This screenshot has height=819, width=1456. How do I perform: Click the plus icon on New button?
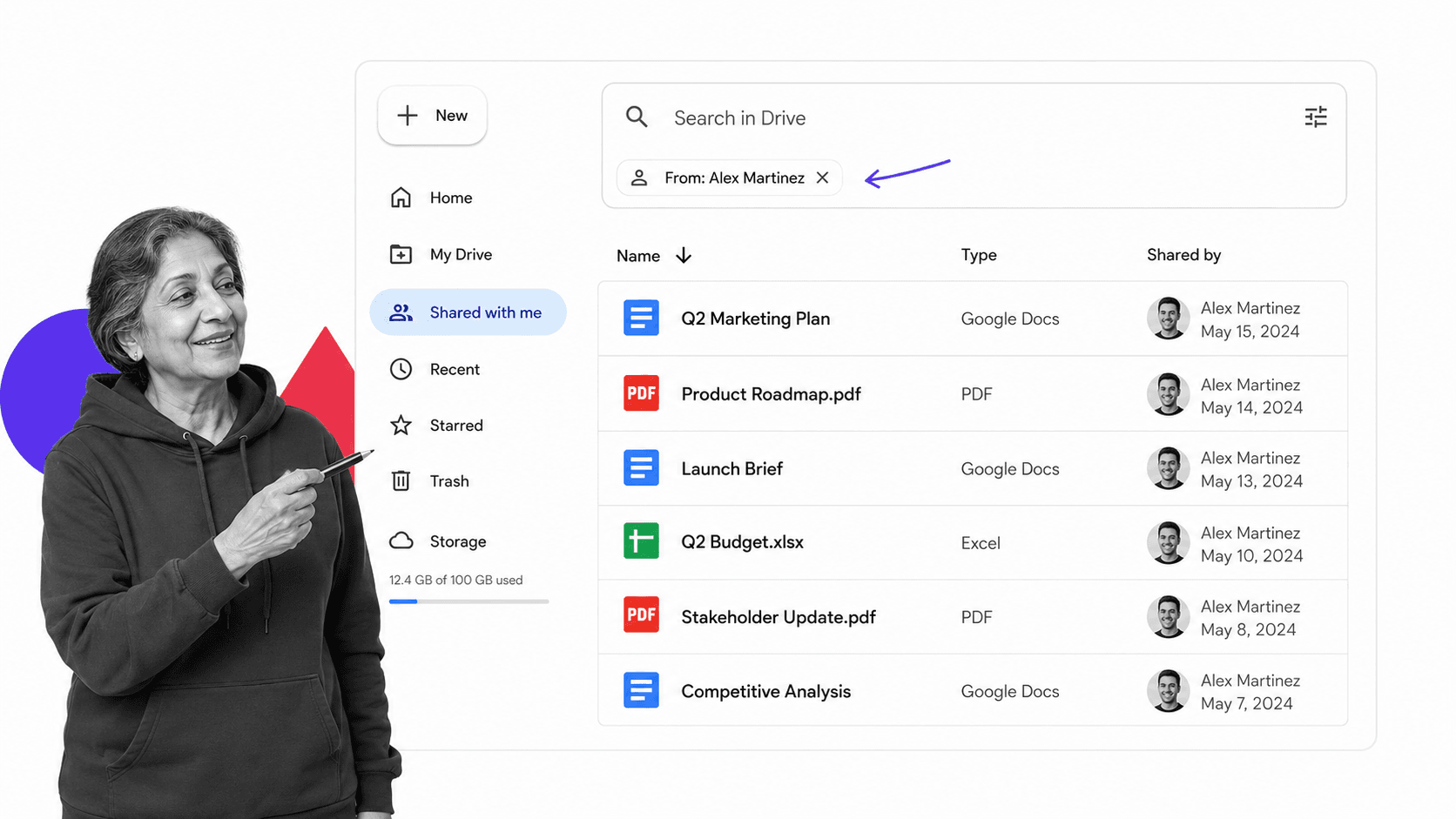point(408,115)
